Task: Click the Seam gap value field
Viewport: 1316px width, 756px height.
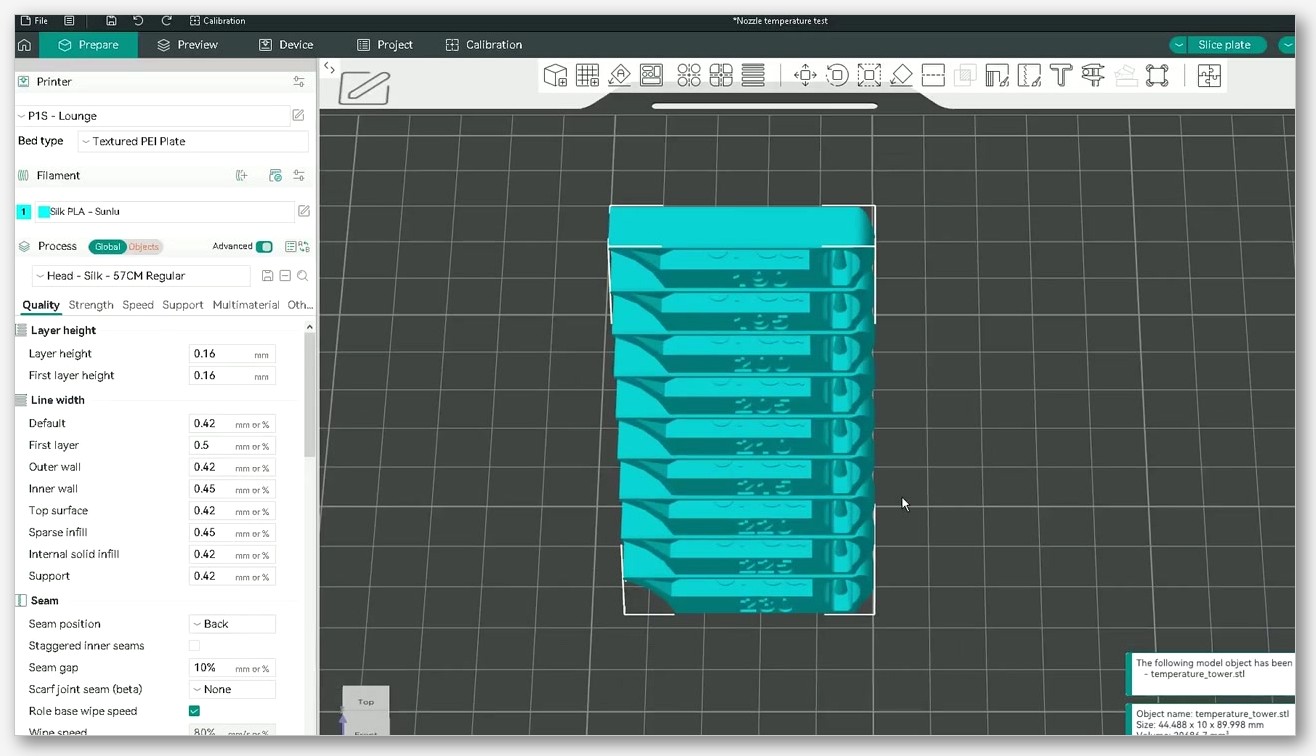Action: click(x=232, y=668)
